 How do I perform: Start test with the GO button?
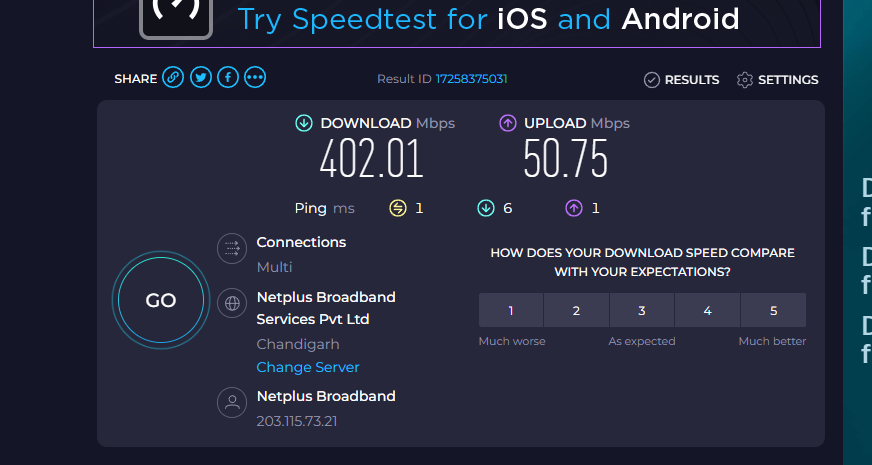[161, 300]
